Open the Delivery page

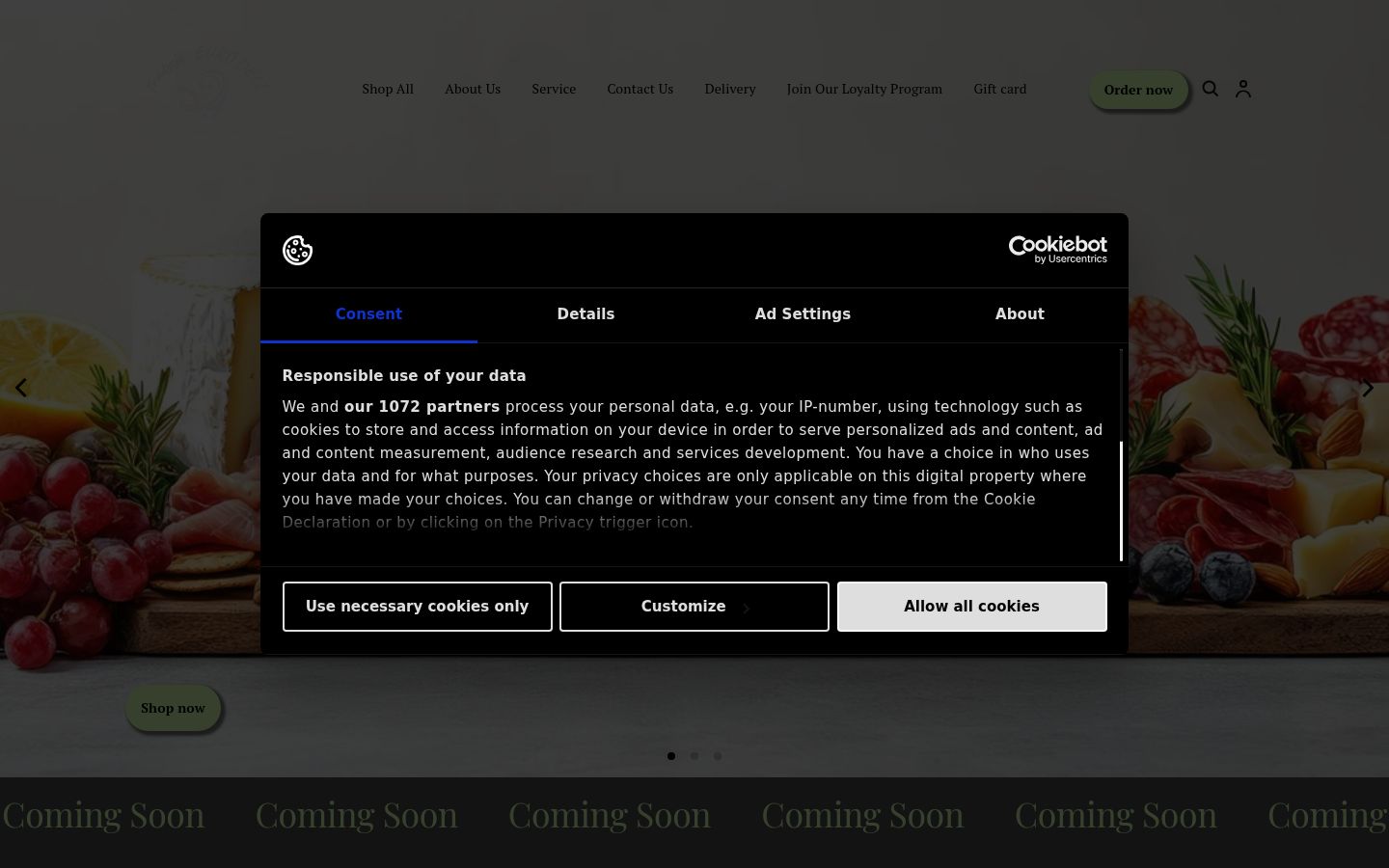click(x=730, y=89)
